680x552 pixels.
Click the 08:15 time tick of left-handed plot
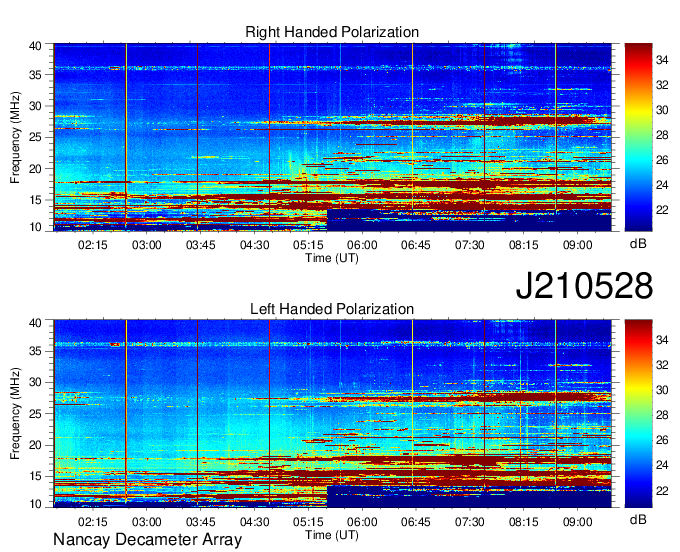click(523, 522)
